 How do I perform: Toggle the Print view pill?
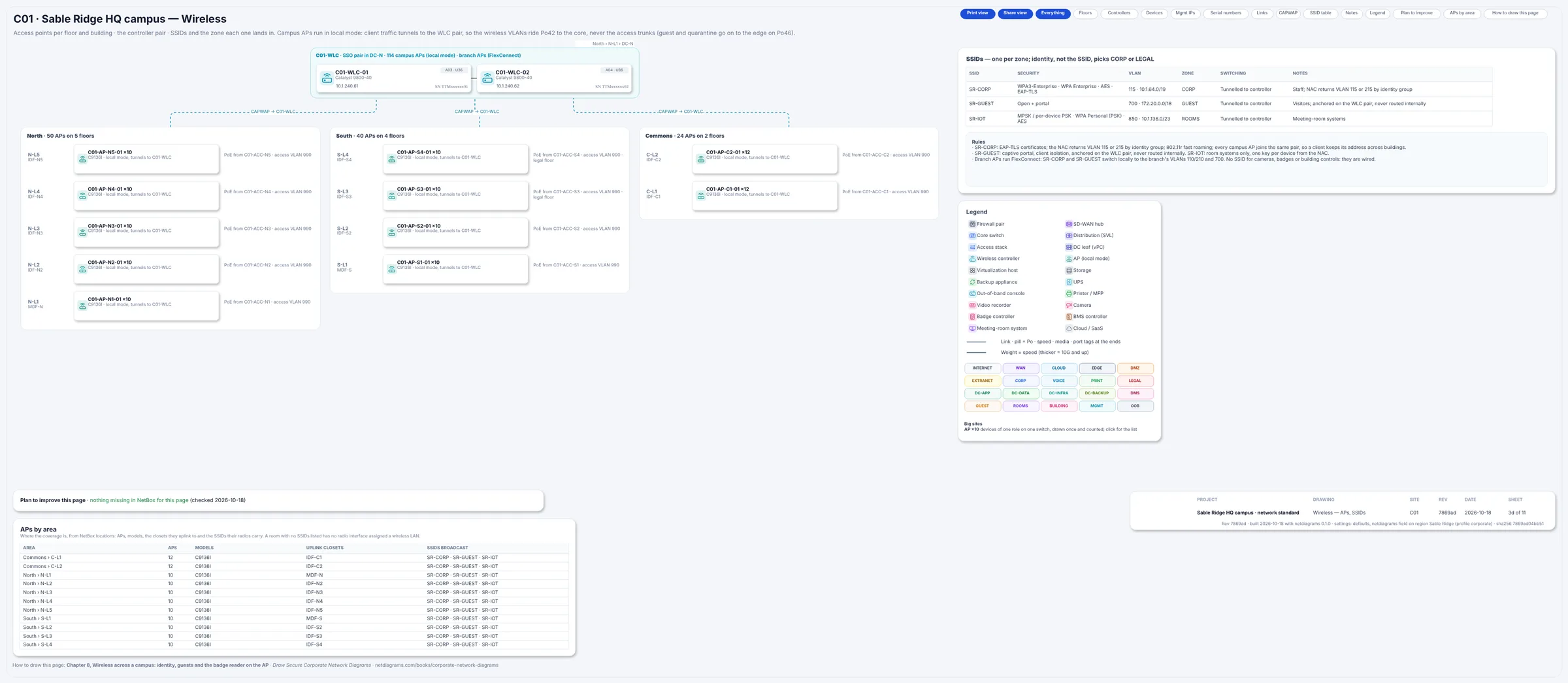point(977,13)
